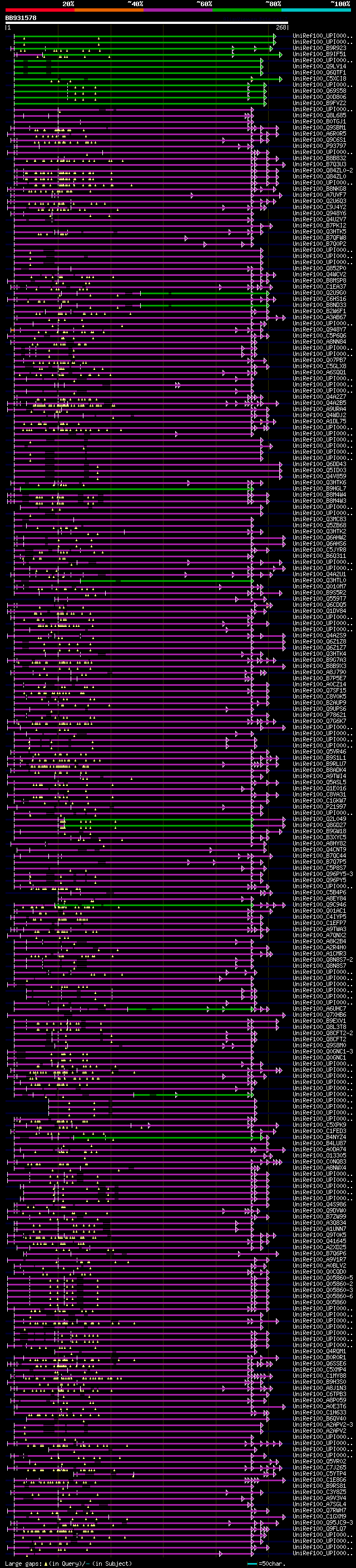Click green alignment bar in UniRef100_B9R923 row

click(143, 48)
